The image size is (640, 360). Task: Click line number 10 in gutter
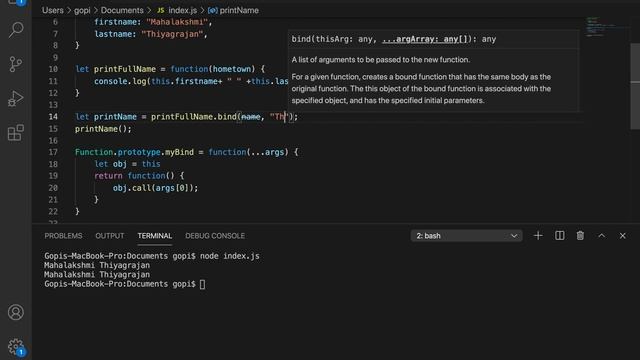click(x=53, y=69)
